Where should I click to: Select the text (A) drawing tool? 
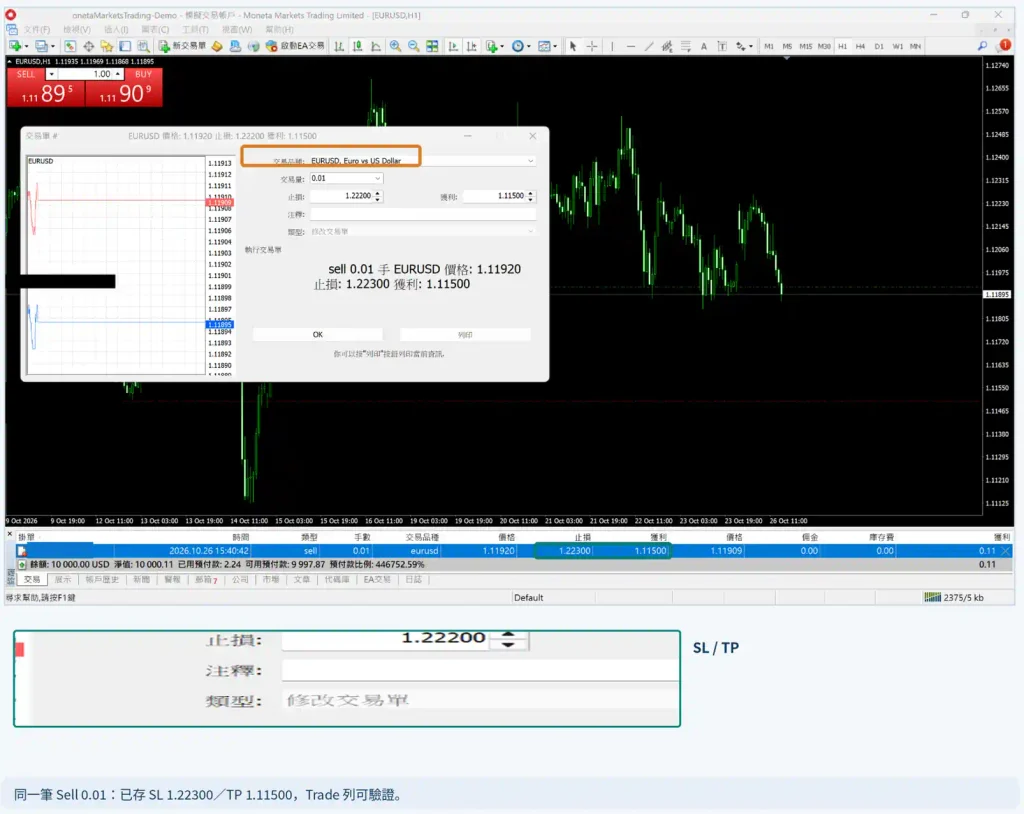tap(703, 46)
